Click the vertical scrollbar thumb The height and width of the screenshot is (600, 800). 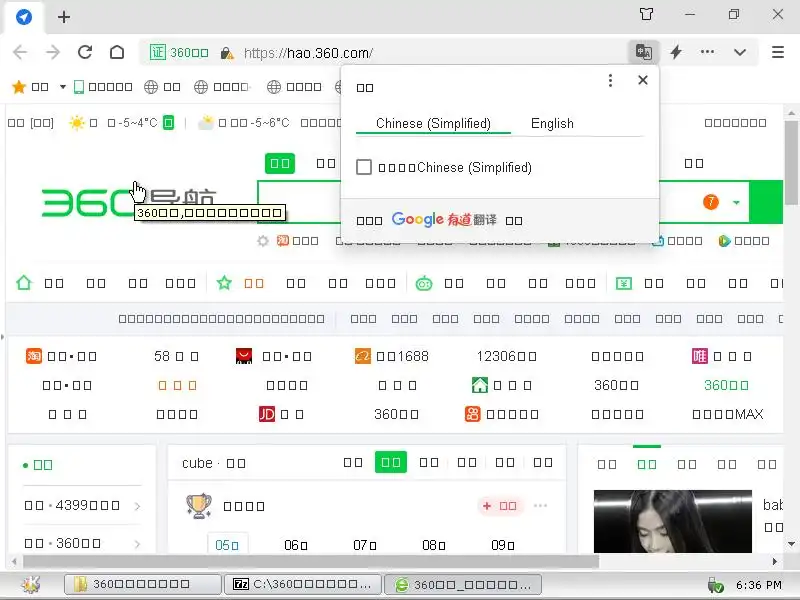[791, 162]
